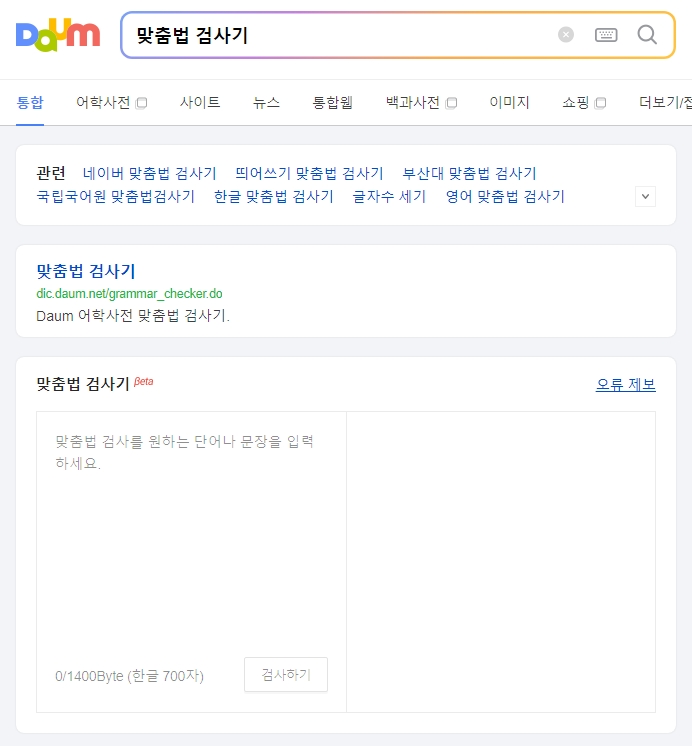Open related search 한글 맞춤법 검사기
Viewport: 692px width, 746px height.
tap(274, 196)
